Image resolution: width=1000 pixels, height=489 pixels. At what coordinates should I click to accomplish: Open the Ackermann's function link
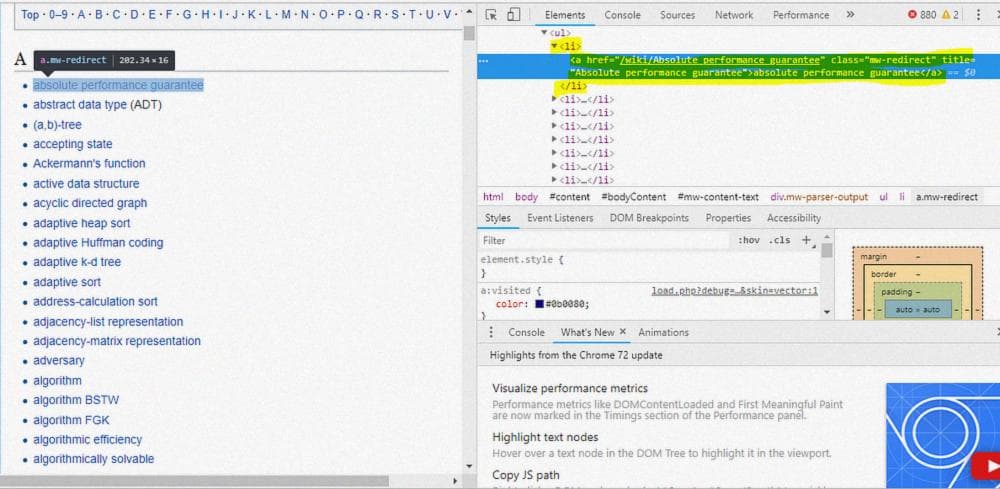click(89, 163)
